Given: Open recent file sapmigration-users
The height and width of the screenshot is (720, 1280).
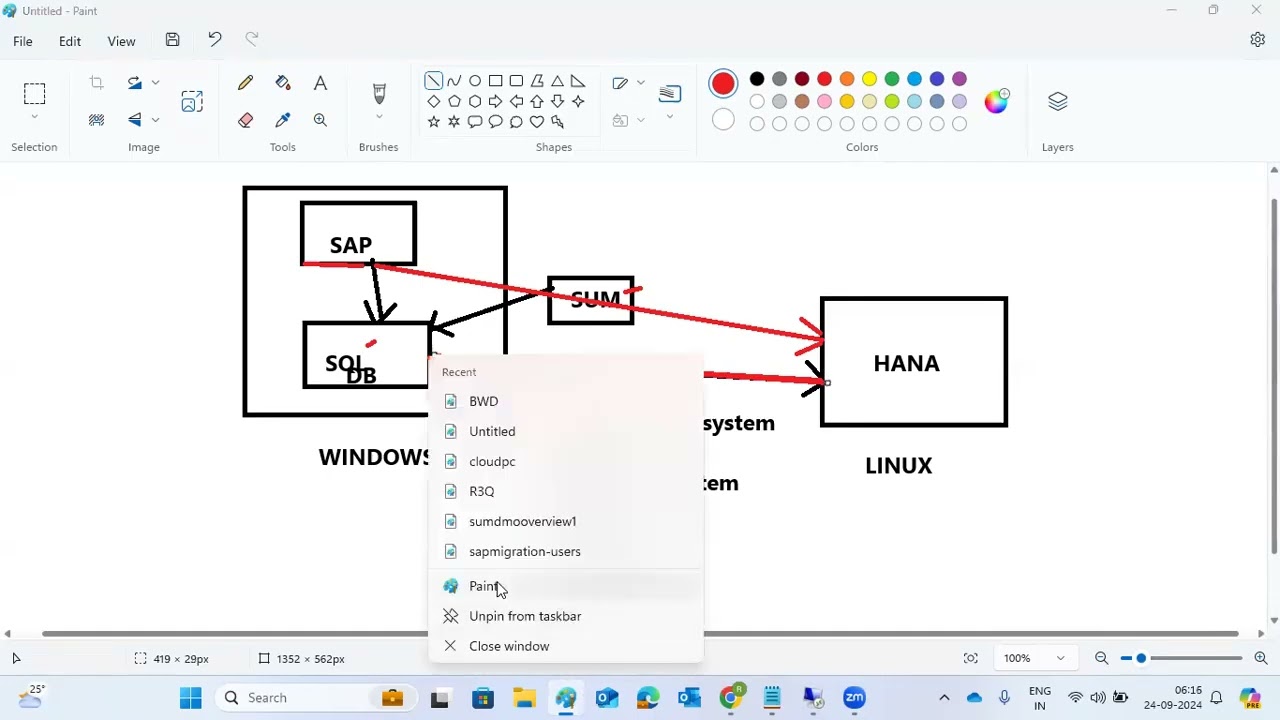Looking at the screenshot, I should pos(566,551).
